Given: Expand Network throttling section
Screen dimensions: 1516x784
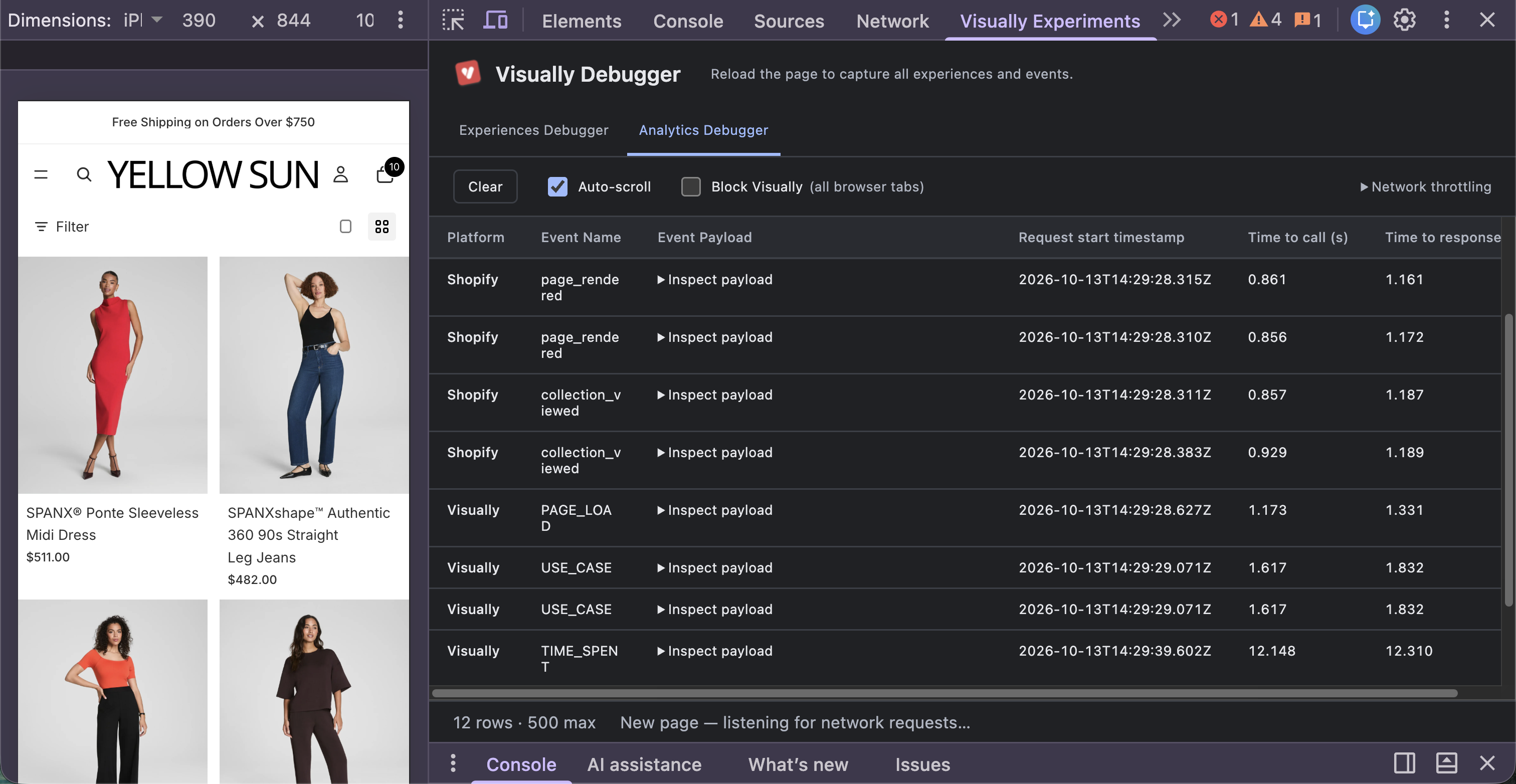Looking at the screenshot, I should [1425, 186].
